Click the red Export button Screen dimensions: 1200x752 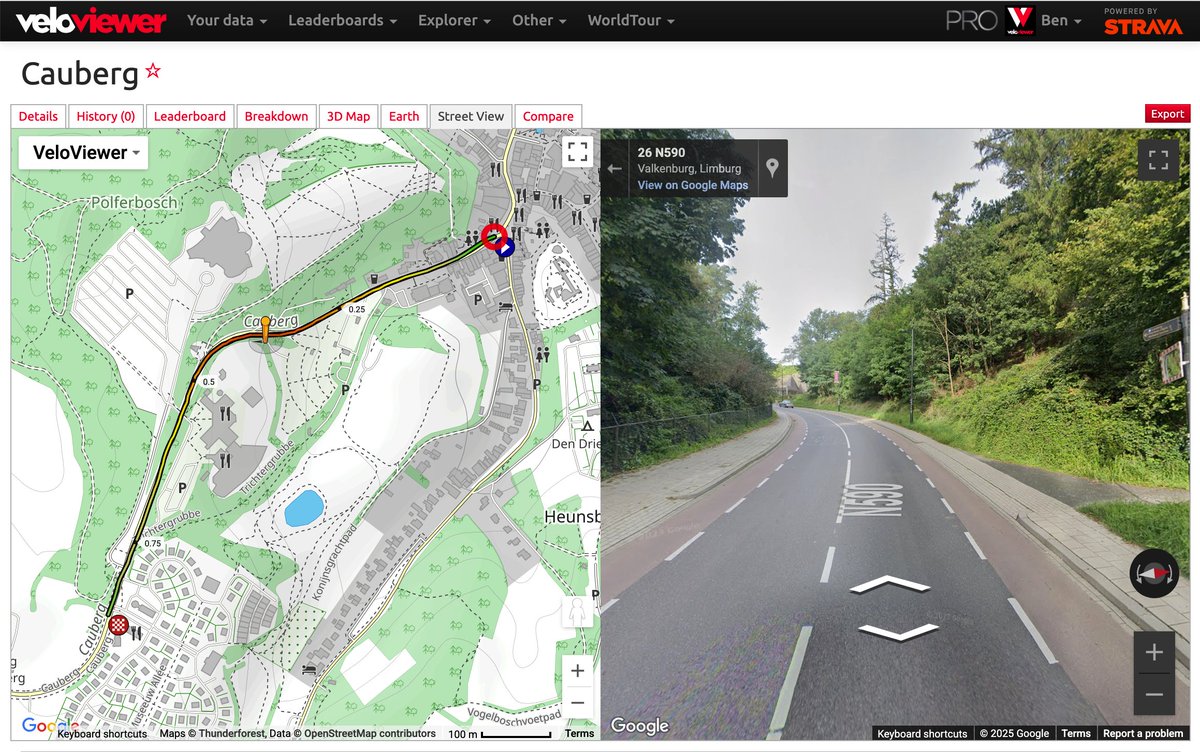(1167, 114)
